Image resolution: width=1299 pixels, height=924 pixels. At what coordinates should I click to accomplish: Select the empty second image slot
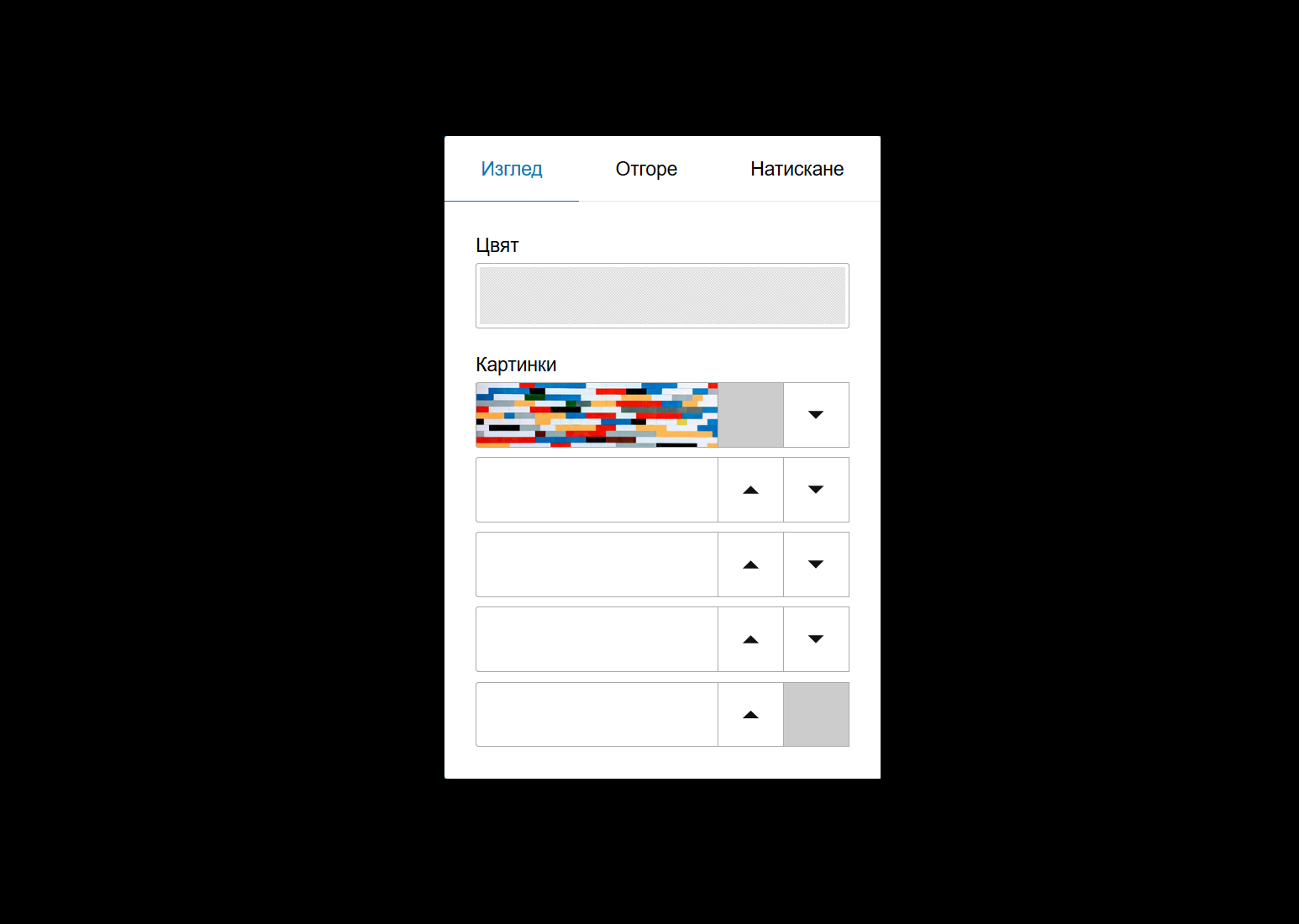597,490
